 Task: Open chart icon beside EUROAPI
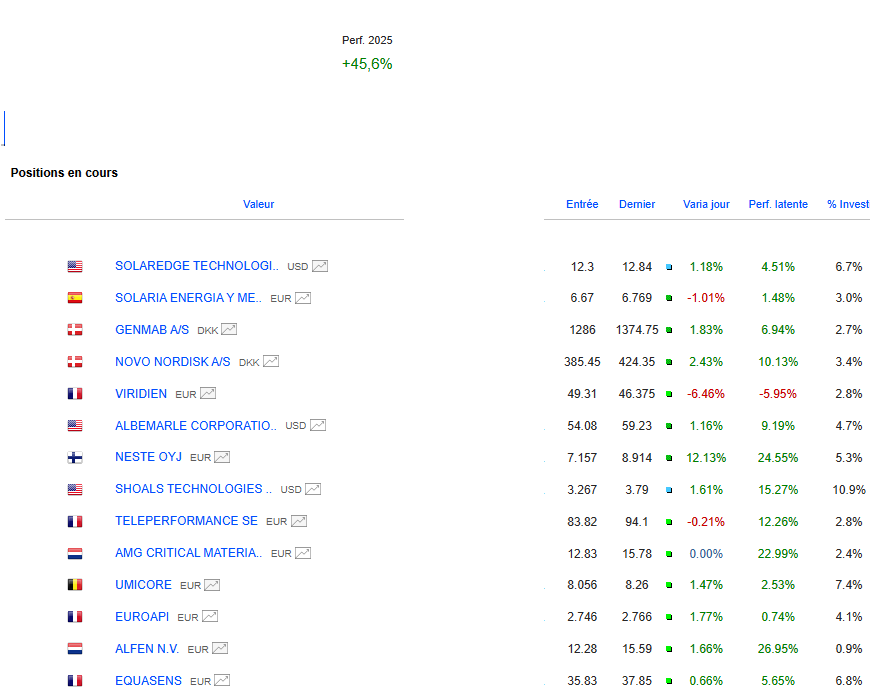tap(210, 617)
